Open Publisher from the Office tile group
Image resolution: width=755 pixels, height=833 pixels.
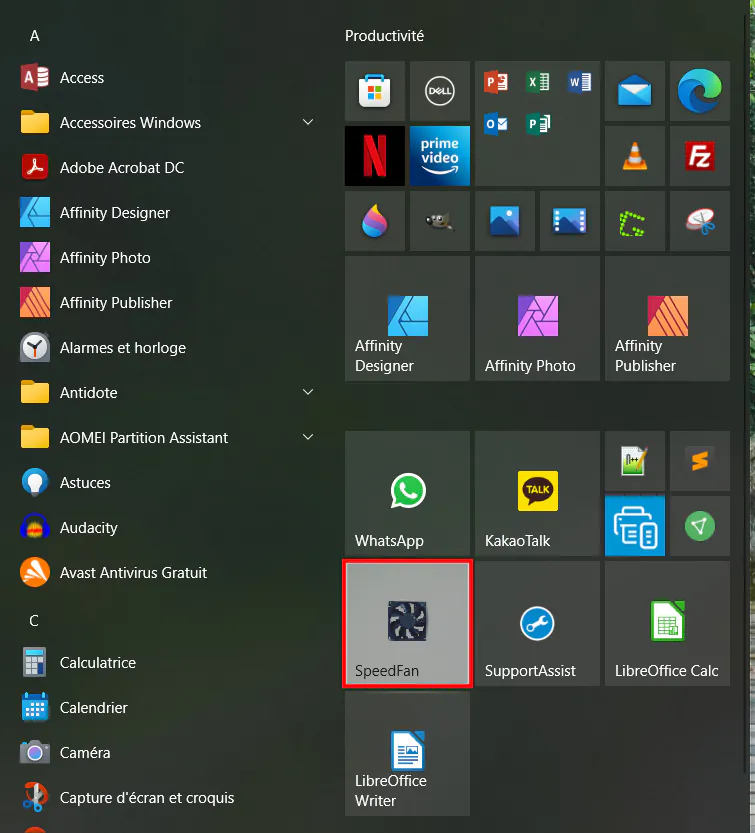click(x=538, y=124)
